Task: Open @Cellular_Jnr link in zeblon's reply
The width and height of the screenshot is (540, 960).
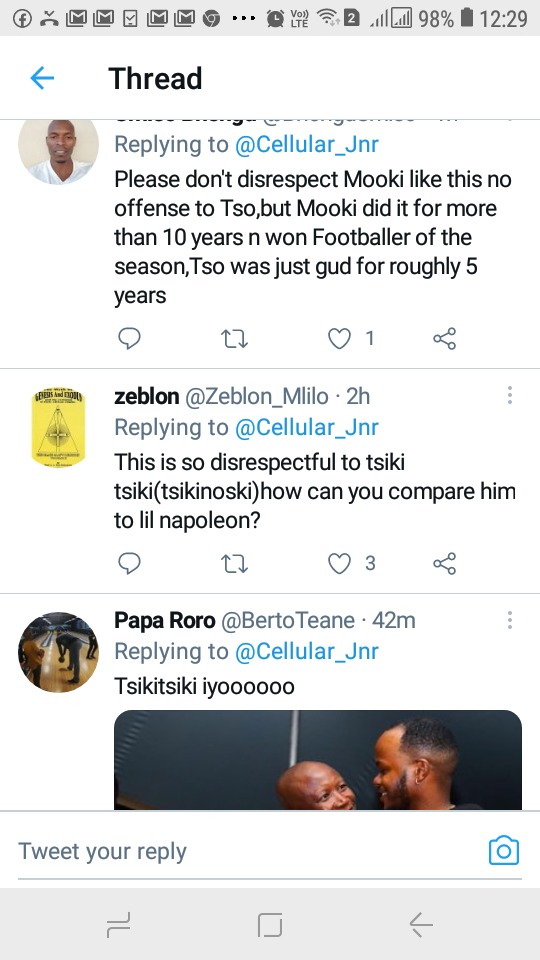Action: (x=307, y=427)
